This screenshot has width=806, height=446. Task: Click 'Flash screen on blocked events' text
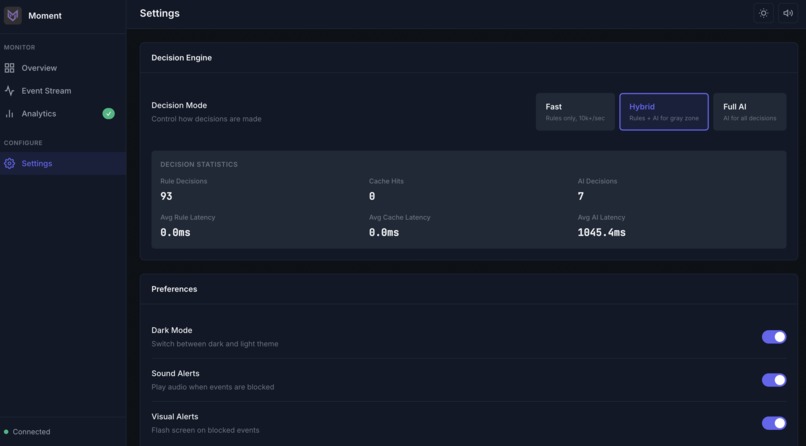pyautogui.click(x=205, y=430)
